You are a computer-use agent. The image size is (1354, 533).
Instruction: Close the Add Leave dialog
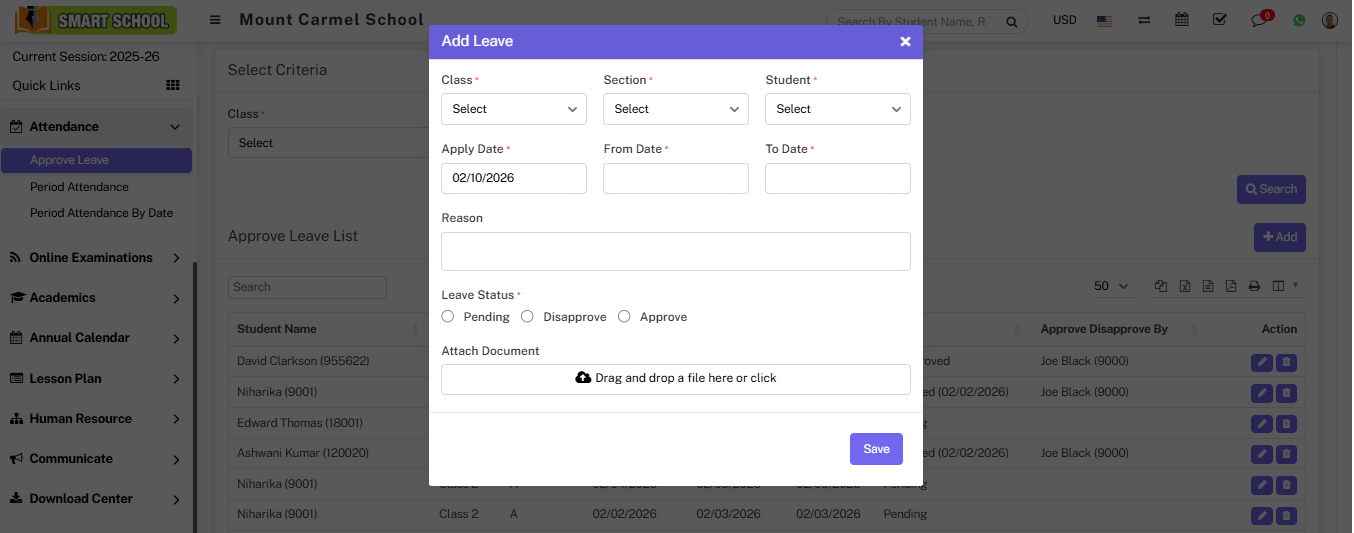[905, 42]
